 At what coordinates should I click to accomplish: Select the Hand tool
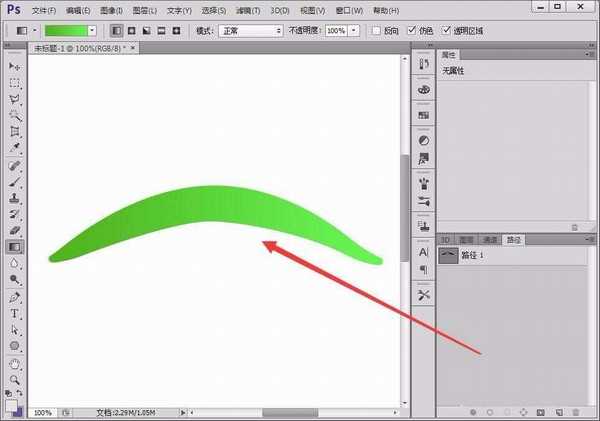[15, 363]
